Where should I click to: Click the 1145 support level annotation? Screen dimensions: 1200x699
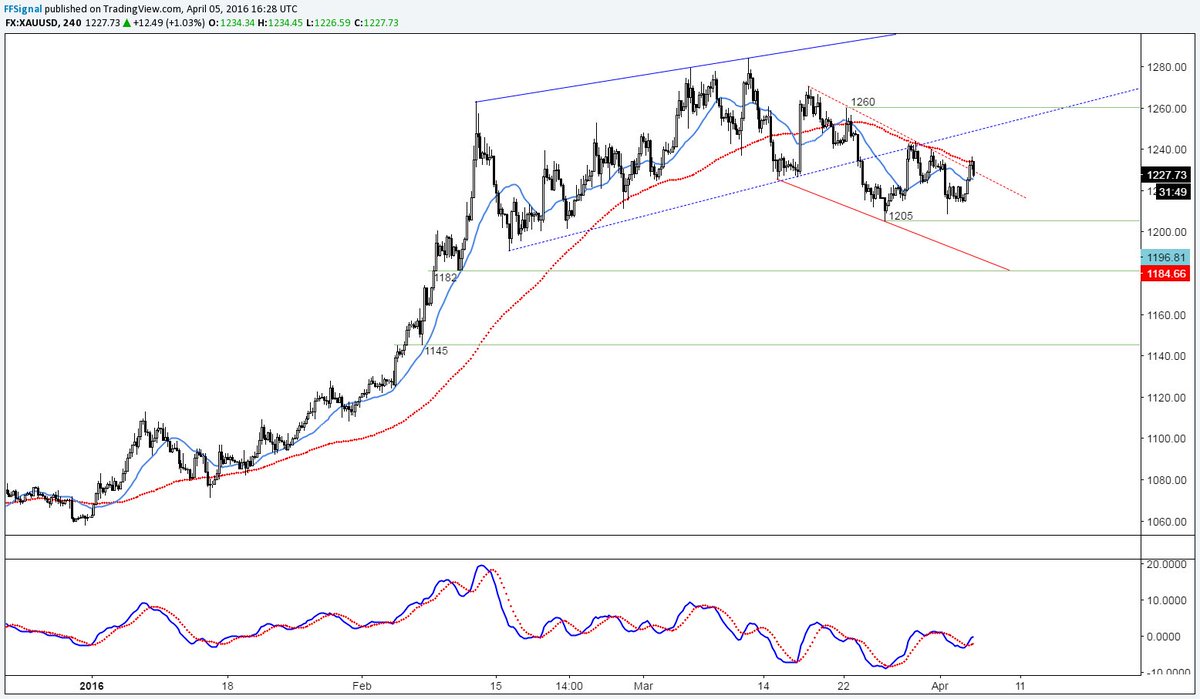[436, 351]
